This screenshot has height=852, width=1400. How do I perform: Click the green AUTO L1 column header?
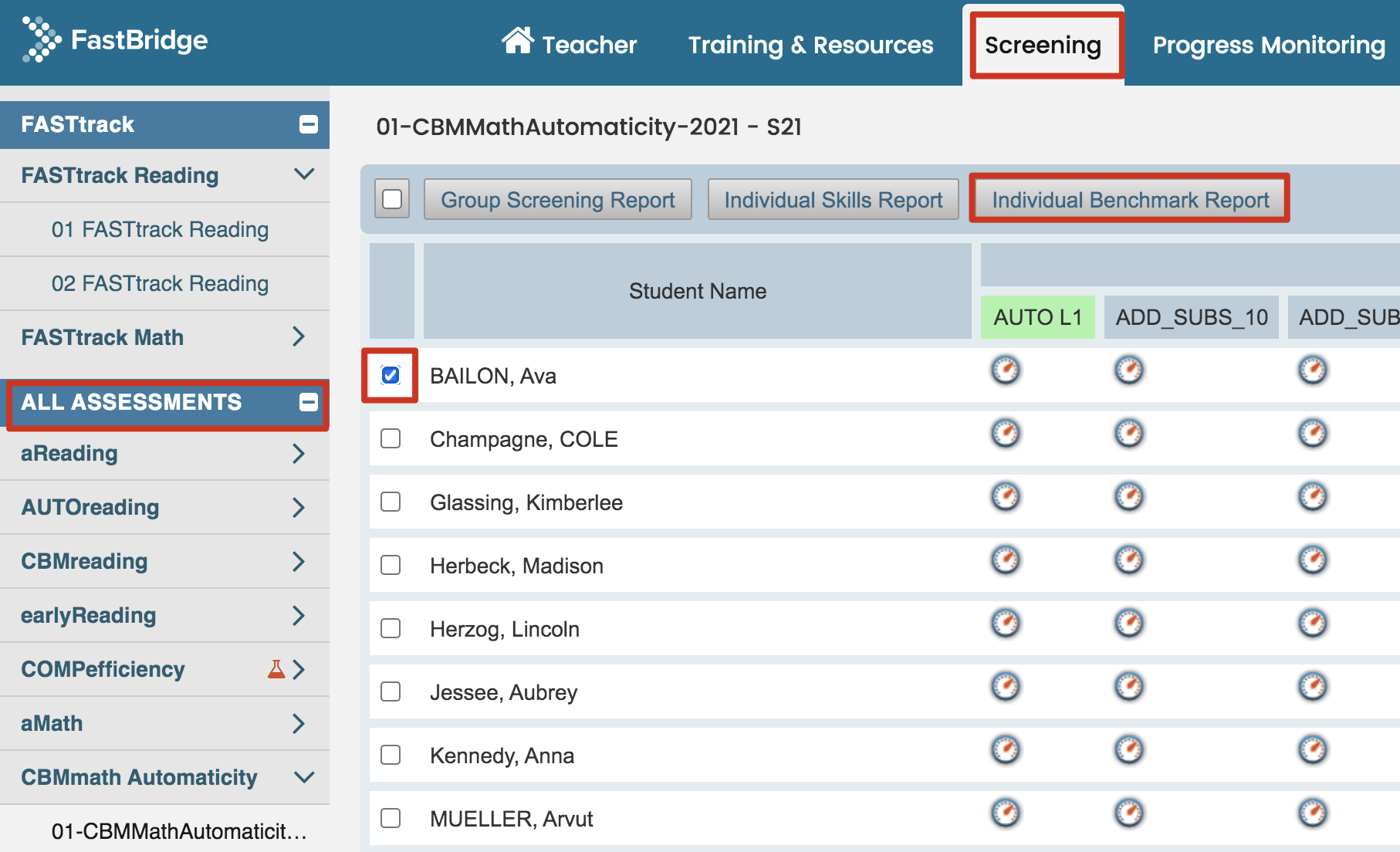pos(1037,317)
